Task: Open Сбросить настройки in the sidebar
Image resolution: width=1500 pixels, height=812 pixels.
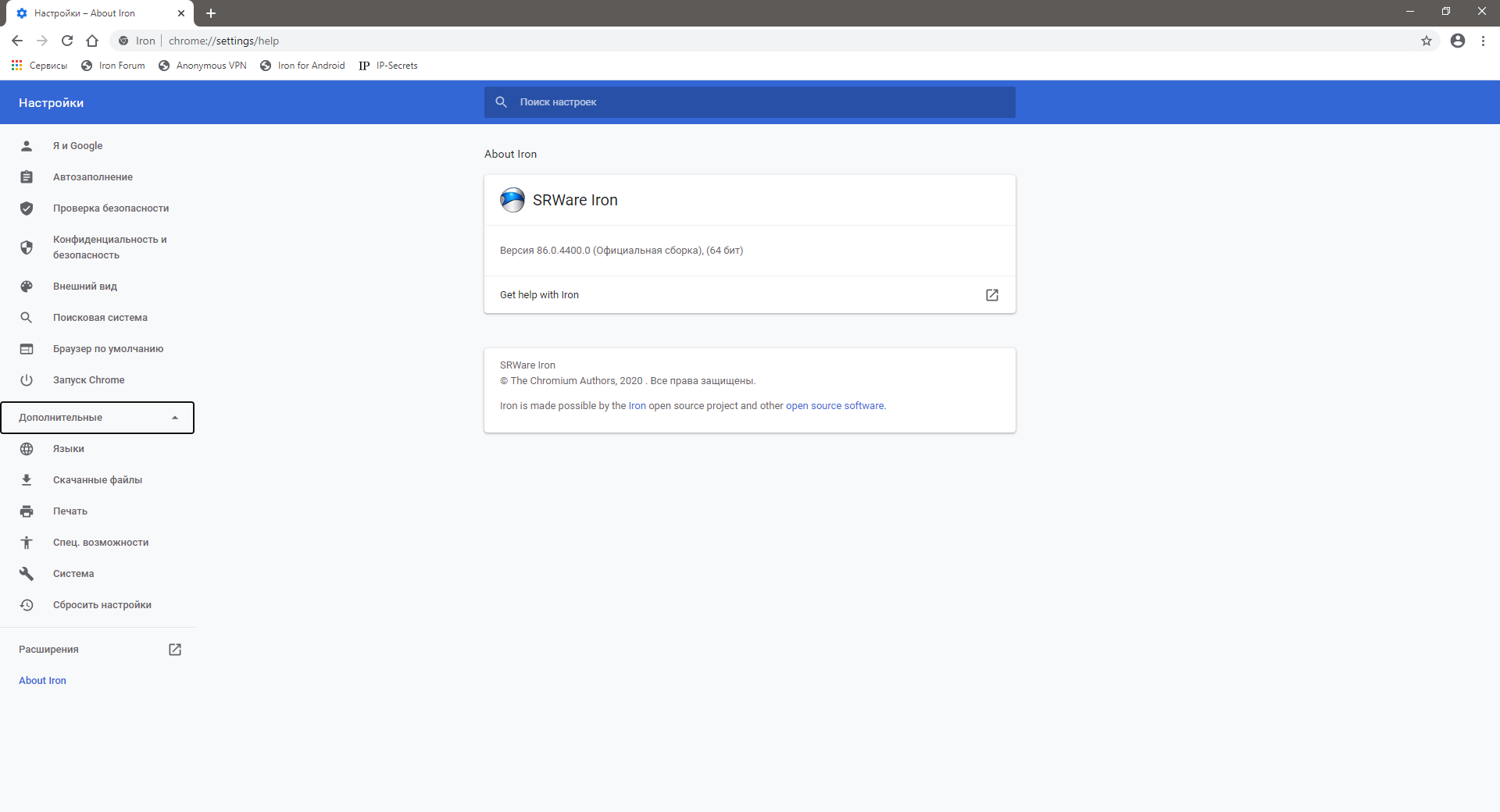Action: point(102,605)
